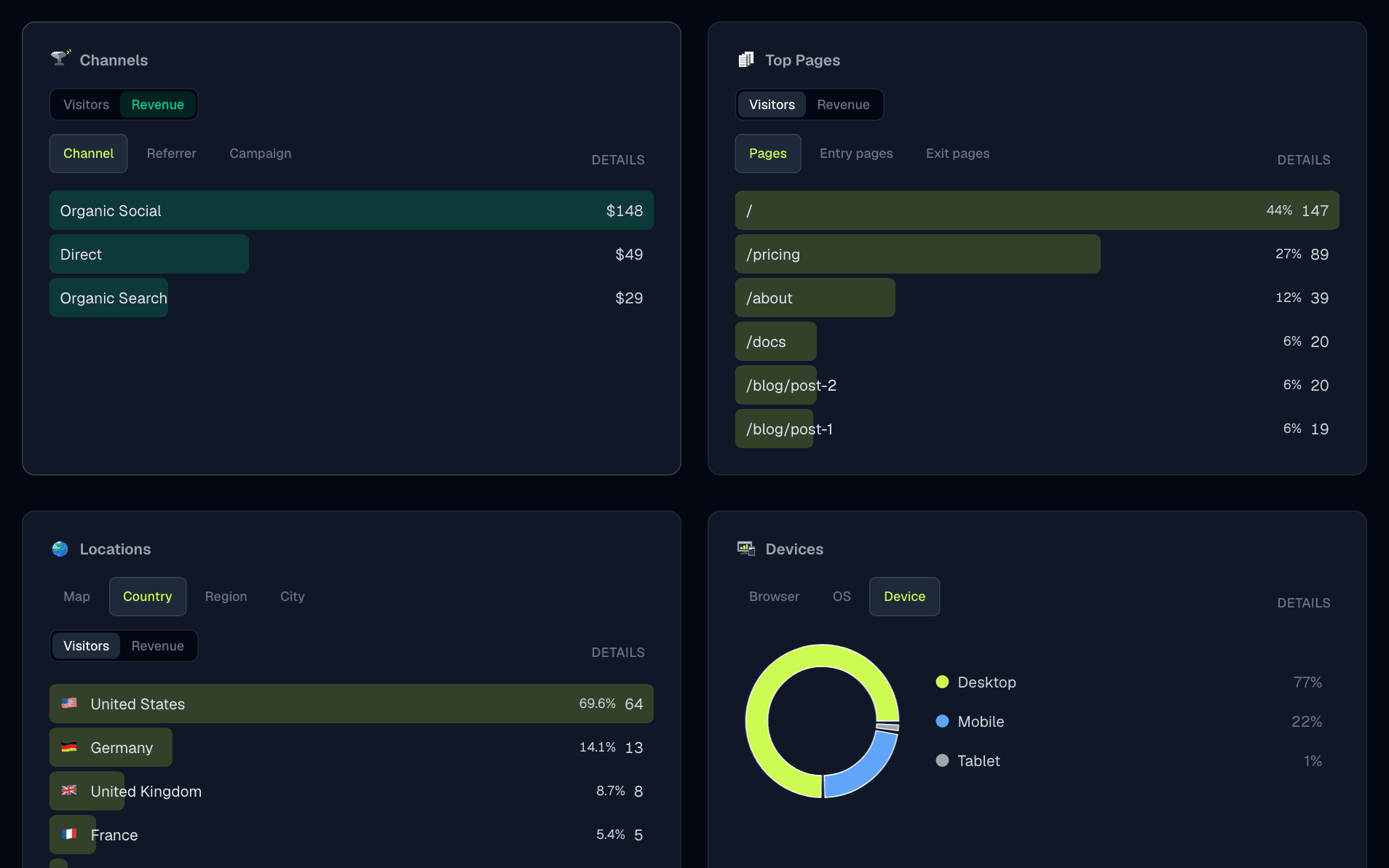Viewport: 1389px width, 868px height.
Task: Open the Region tab
Action: click(x=226, y=597)
